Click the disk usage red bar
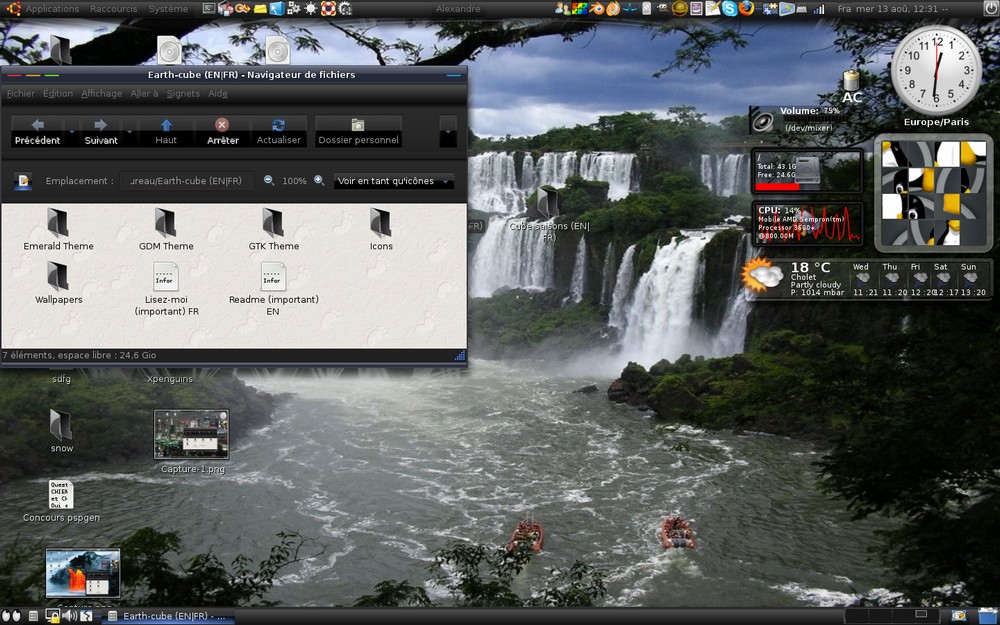This screenshot has height=625, width=1000. coord(777,187)
